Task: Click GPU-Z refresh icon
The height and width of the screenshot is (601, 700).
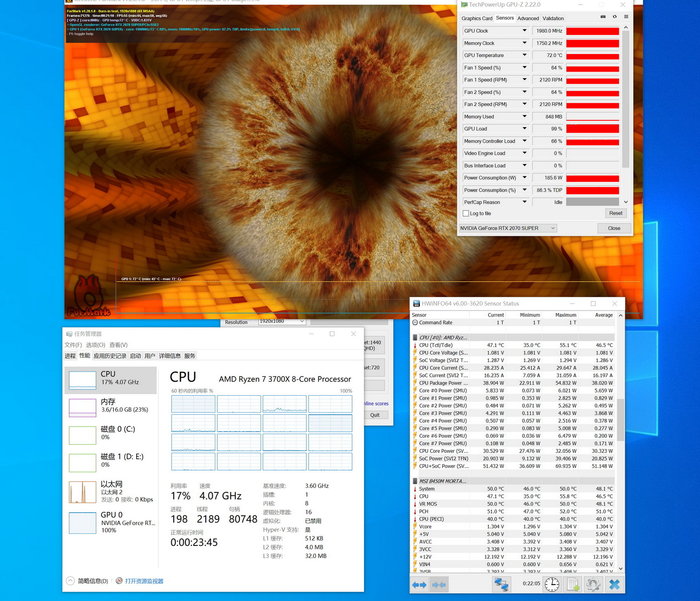Action: coord(614,17)
